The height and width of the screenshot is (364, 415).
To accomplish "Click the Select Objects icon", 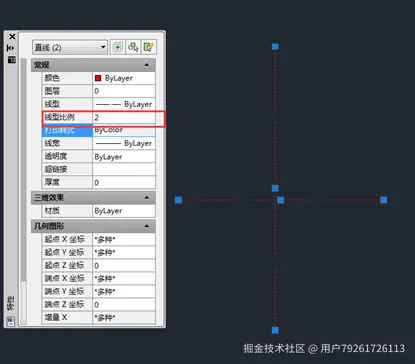I will tap(133, 47).
